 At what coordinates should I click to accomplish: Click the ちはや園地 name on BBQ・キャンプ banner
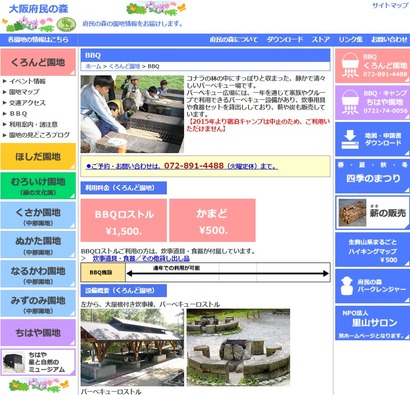tap(385, 102)
